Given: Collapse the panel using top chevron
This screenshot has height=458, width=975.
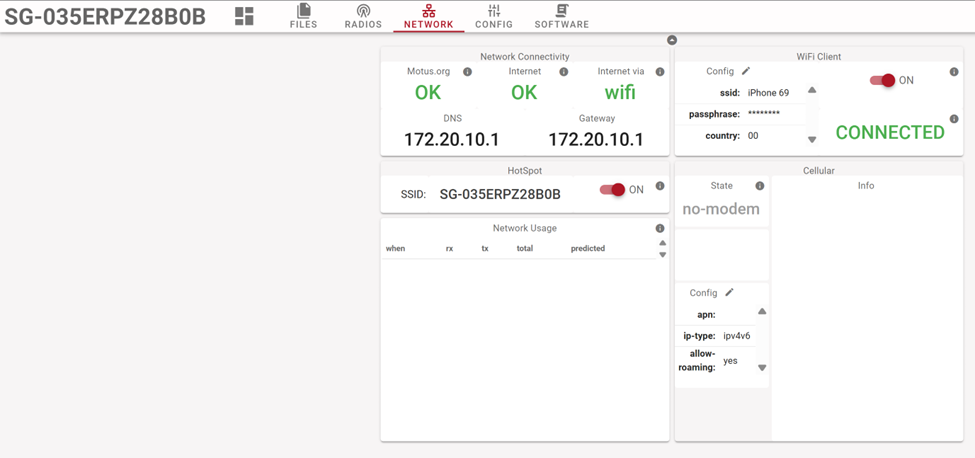Looking at the screenshot, I should (x=672, y=40).
